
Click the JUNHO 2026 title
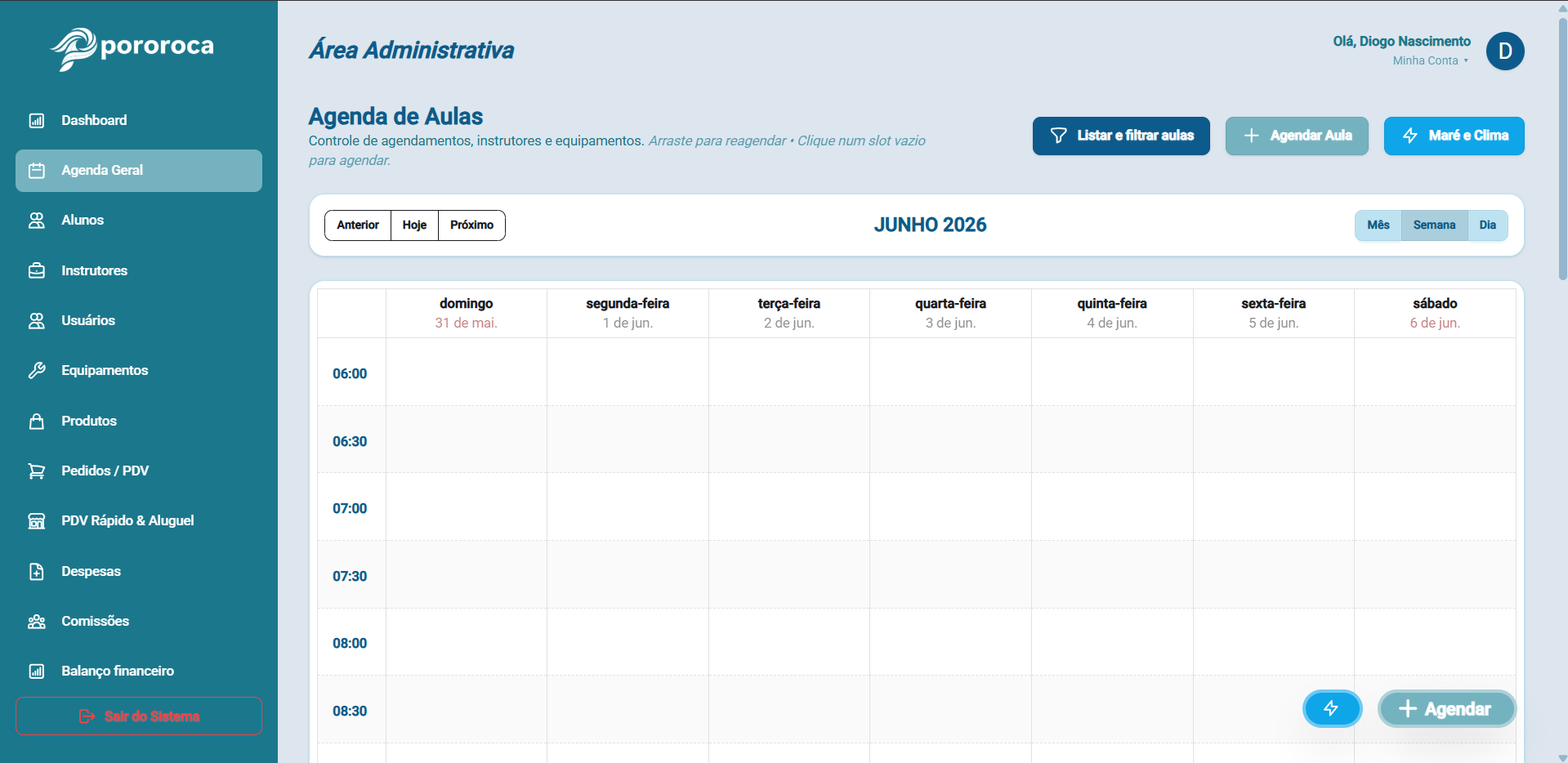pyautogui.click(x=930, y=225)
